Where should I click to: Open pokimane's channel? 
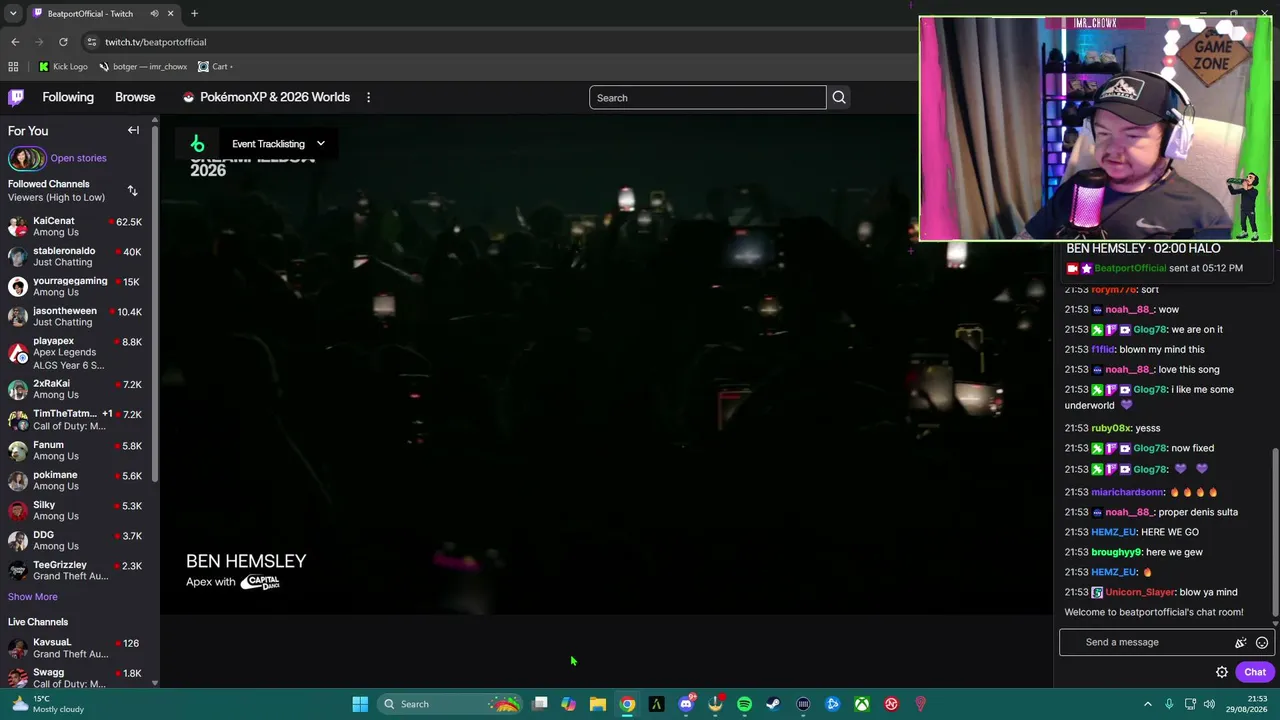point(75,481)
